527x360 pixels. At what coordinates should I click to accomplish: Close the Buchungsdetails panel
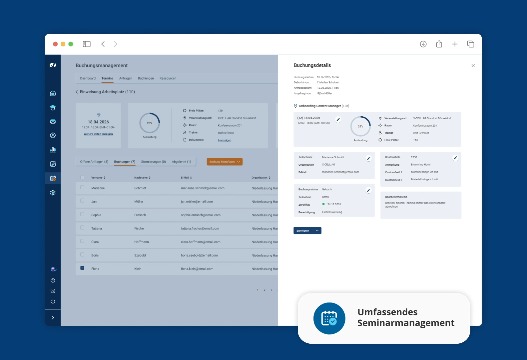click(x=473, y=66)
